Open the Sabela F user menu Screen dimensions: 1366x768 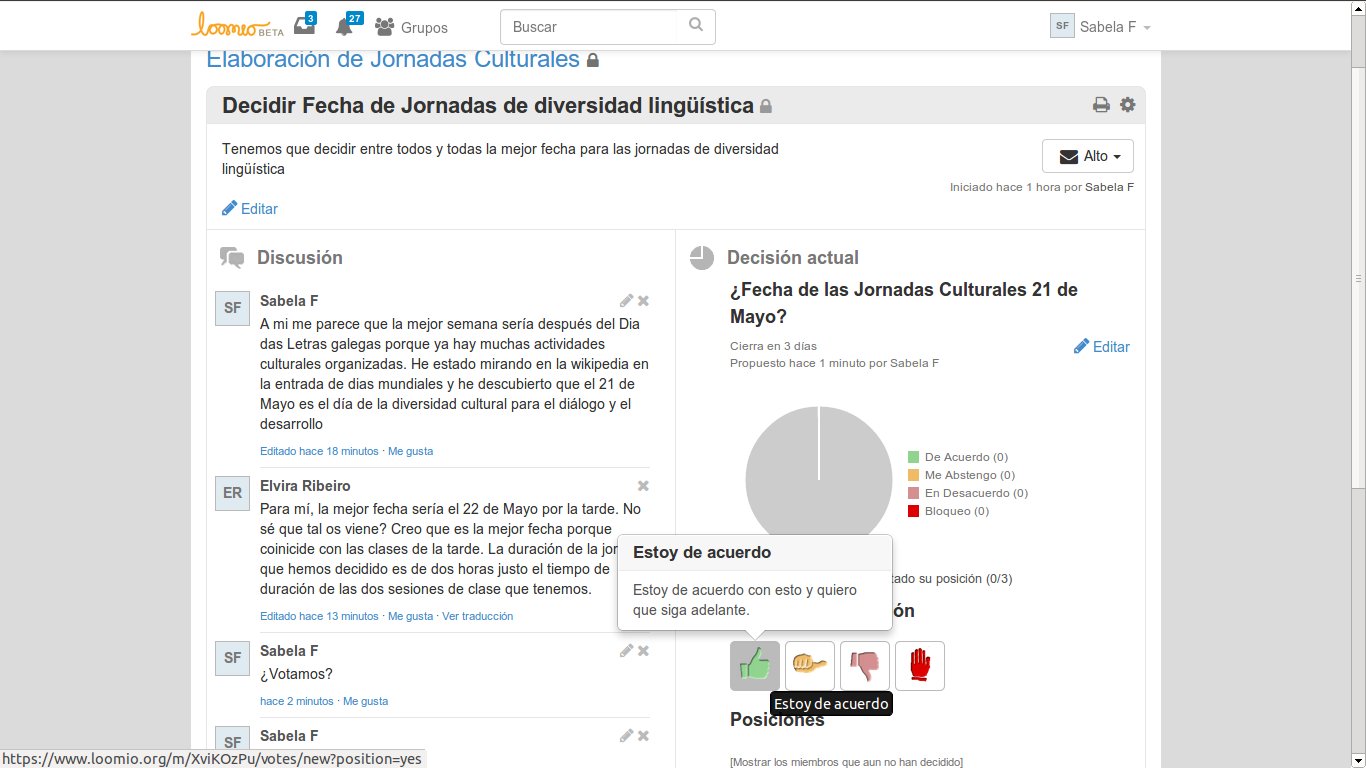[x=1100, y=27]
